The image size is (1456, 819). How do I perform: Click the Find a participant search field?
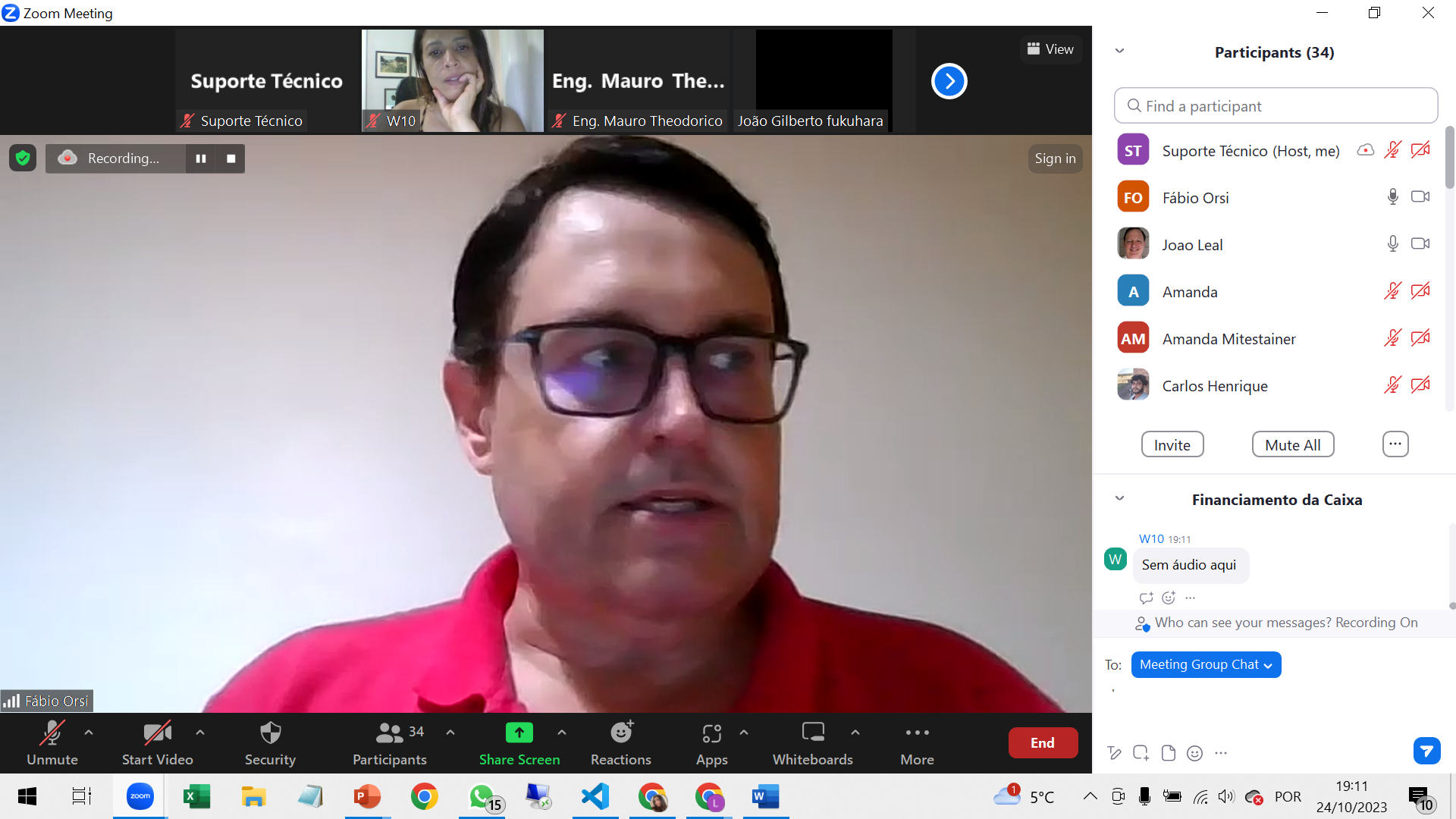[1276, 106]
